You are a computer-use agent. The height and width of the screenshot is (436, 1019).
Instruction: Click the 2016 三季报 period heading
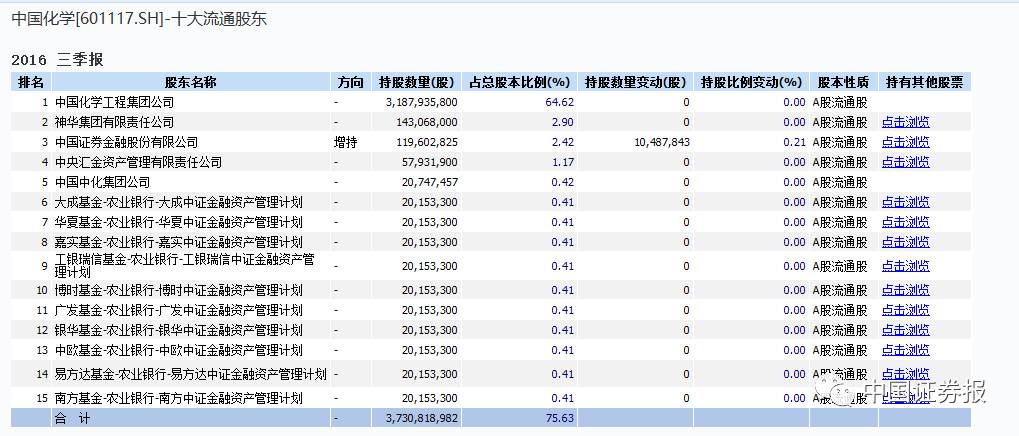[x=57, y=60]
